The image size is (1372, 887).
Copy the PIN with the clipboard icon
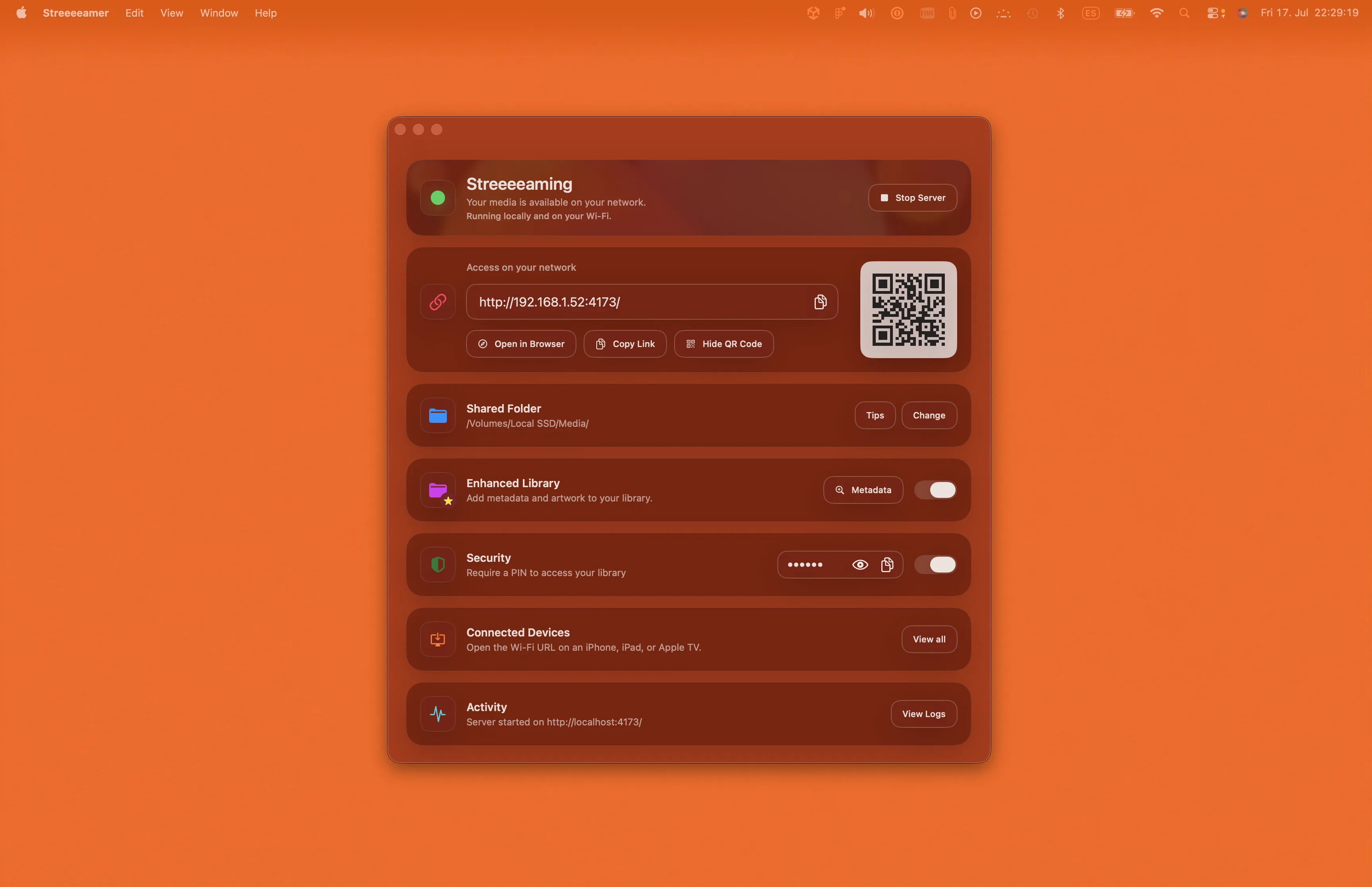tap(887, 565)
